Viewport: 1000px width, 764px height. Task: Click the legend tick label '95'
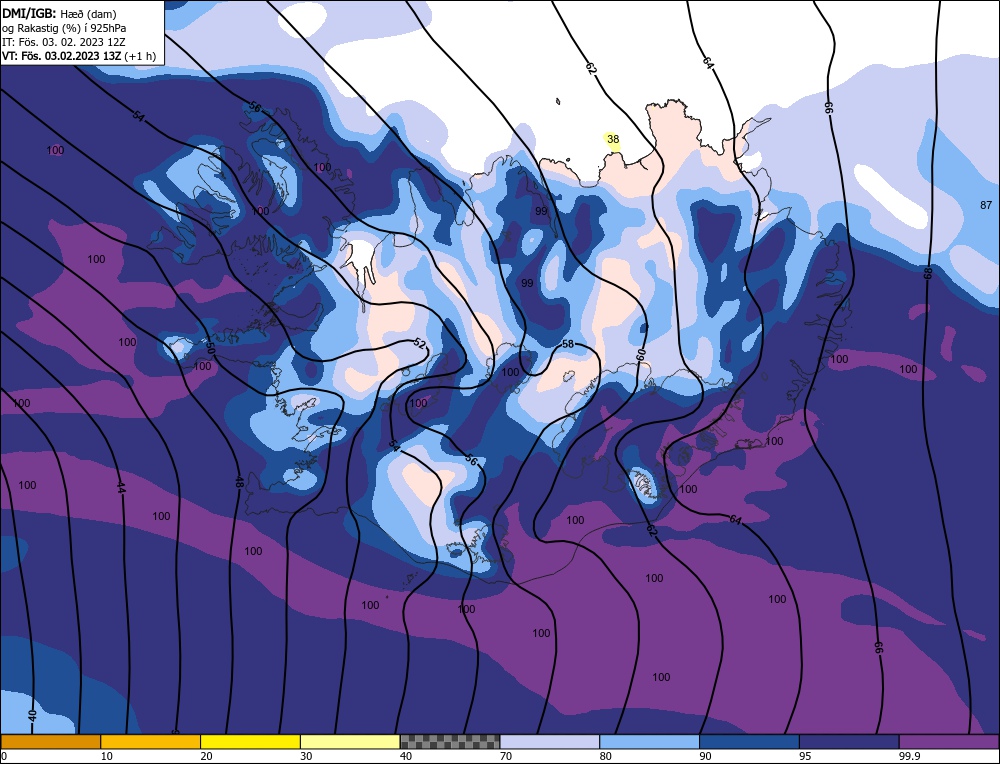pyautogui.click(x=805, y=756)
